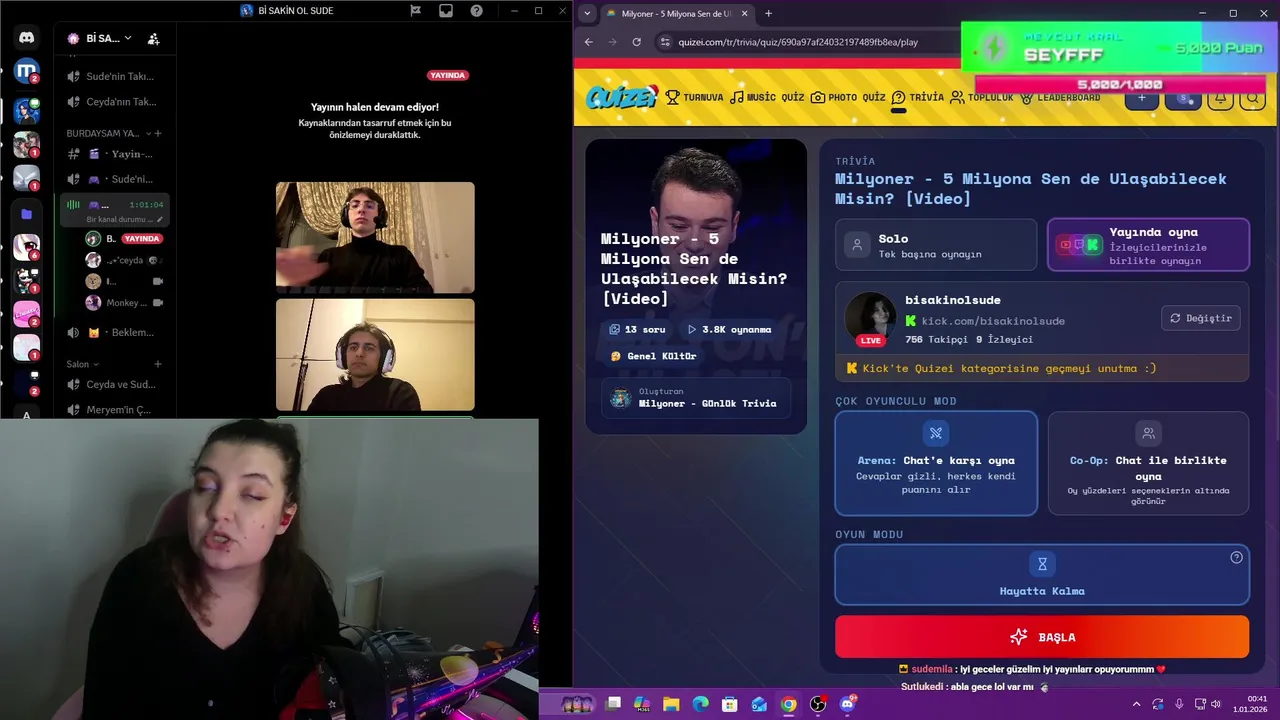This screenshot has width=1280, height=720.
Task: Select Yayında oyna mode
Action: (x=1148, y=245)
